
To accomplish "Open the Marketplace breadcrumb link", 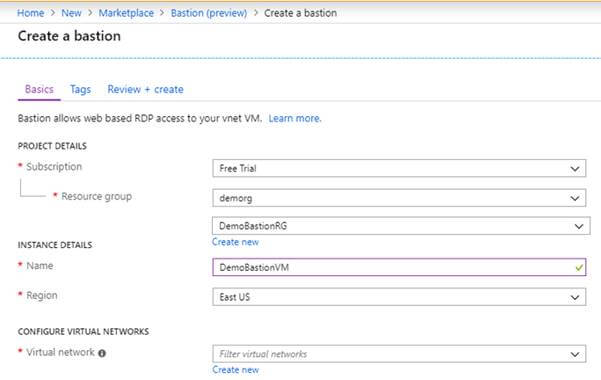I will 126,13.
